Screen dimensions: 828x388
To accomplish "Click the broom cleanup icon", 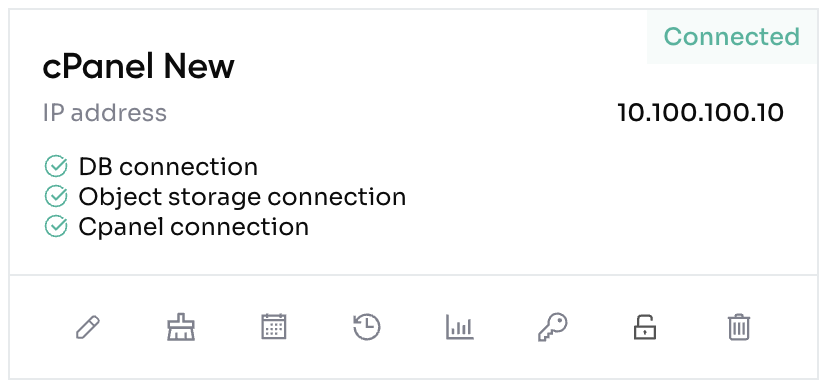I will coord(181,327).
